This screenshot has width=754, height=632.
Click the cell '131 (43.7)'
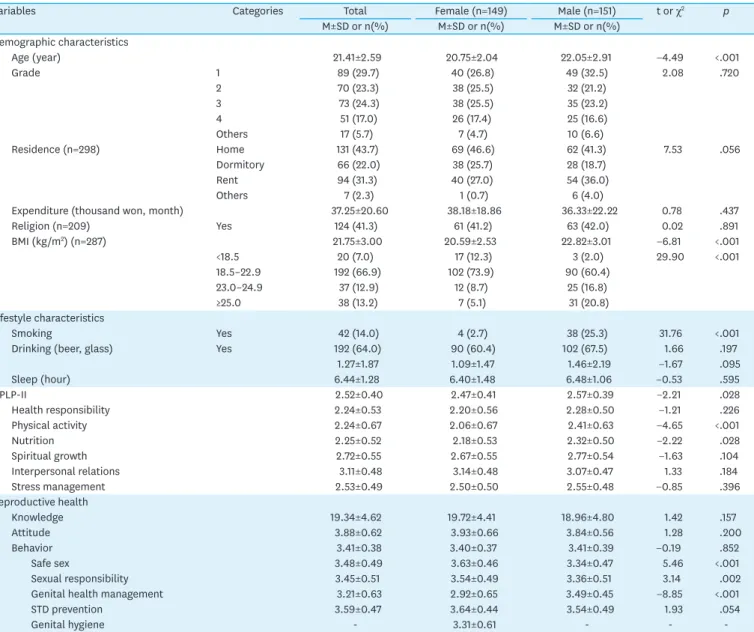357,150
